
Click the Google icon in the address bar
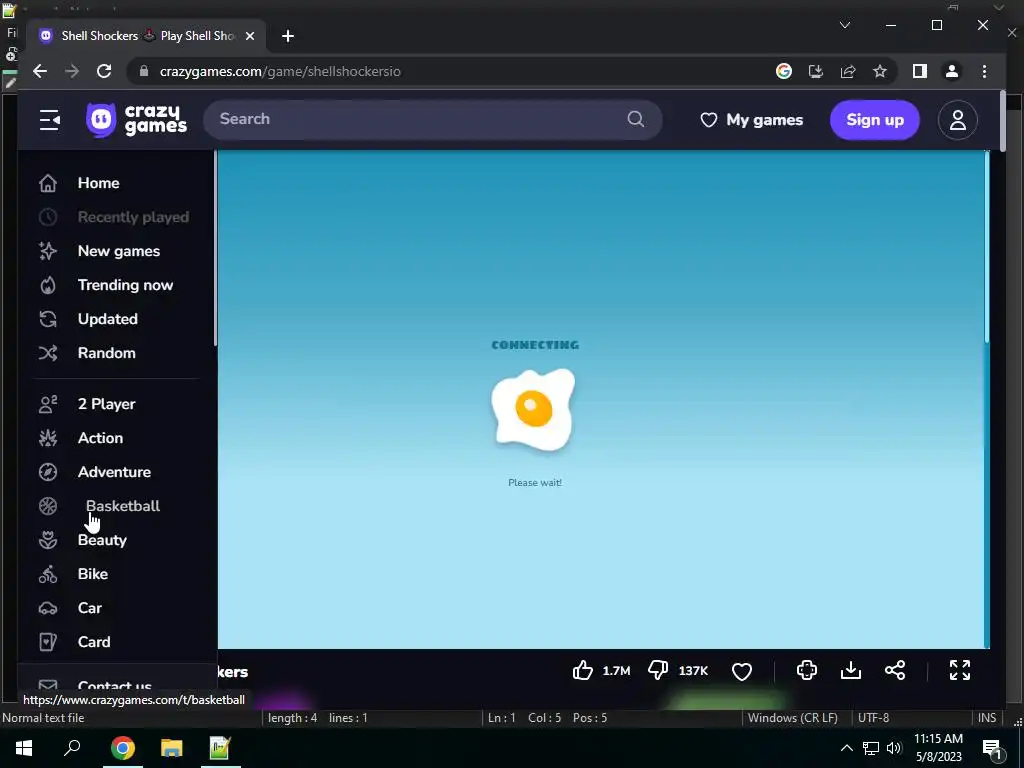coord(784,71)
